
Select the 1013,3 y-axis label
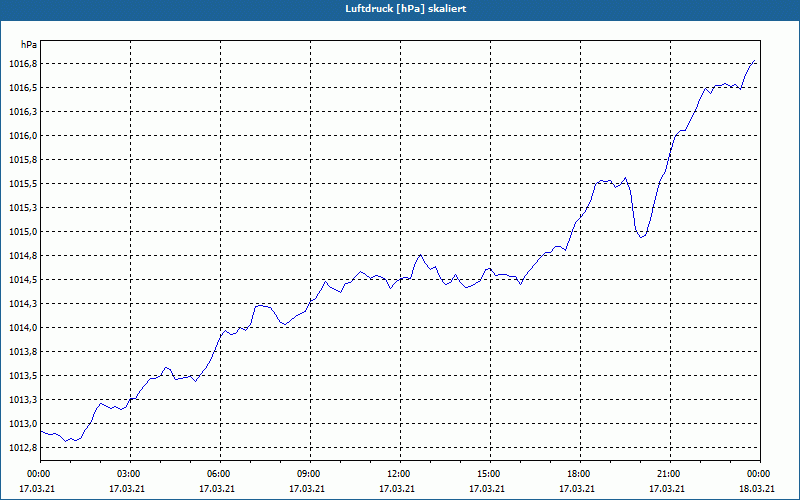pos(23,399)
